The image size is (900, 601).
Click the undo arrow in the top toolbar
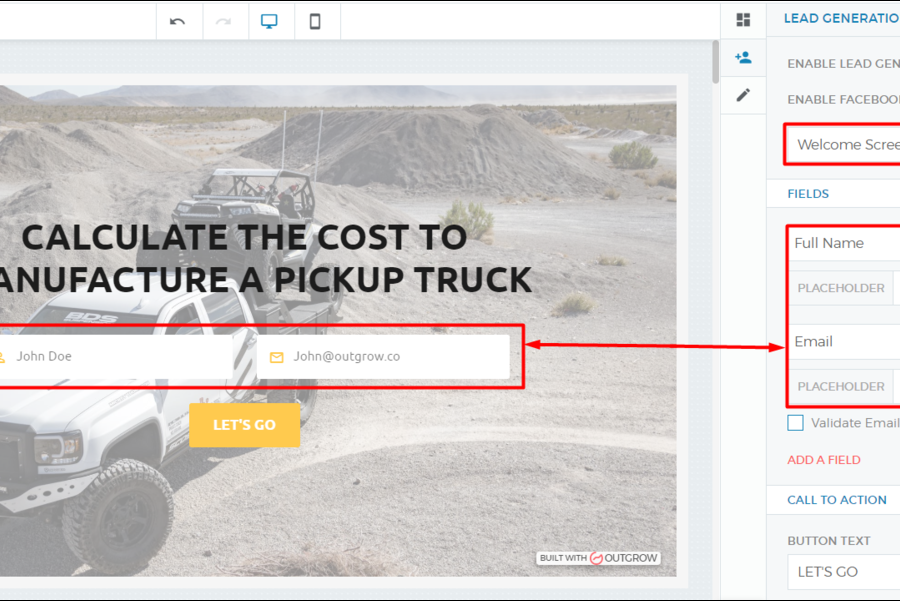click(178, 21)
